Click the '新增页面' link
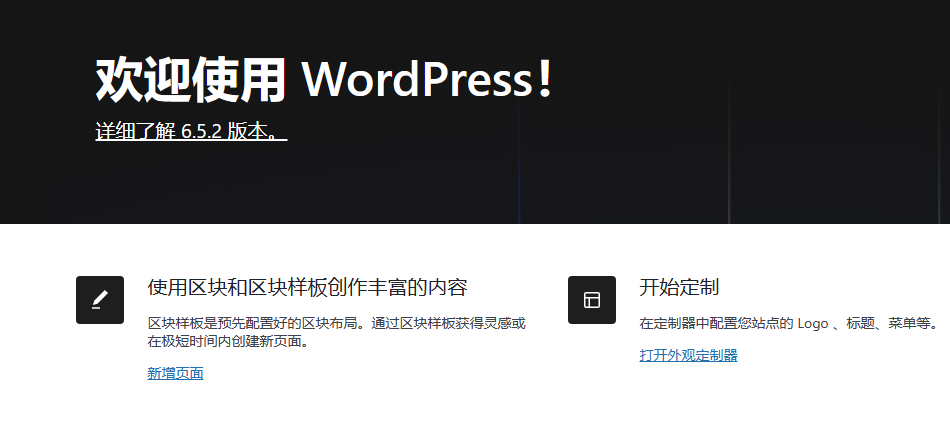 point(175,373)
